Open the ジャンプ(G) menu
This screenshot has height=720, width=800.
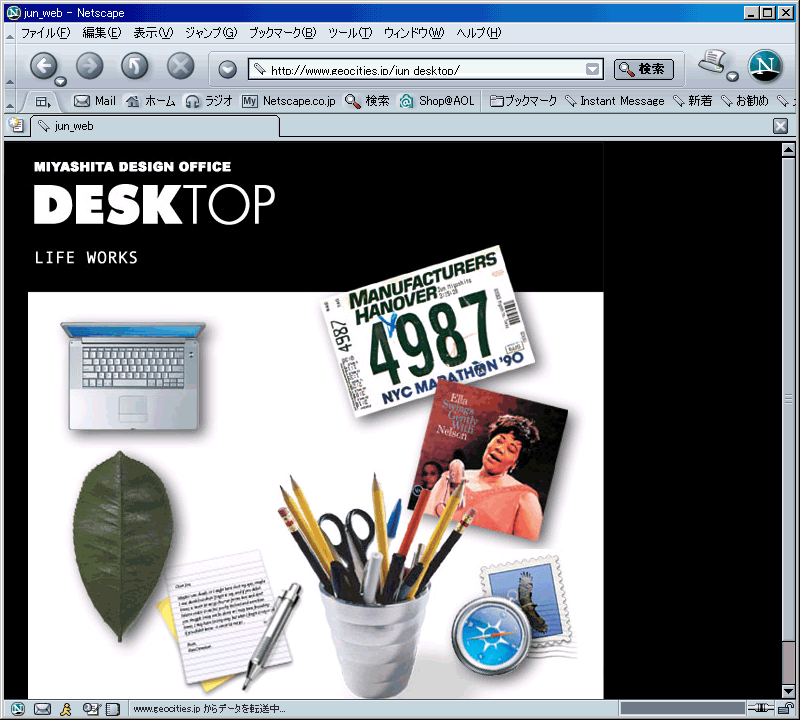tap(211, 33)
